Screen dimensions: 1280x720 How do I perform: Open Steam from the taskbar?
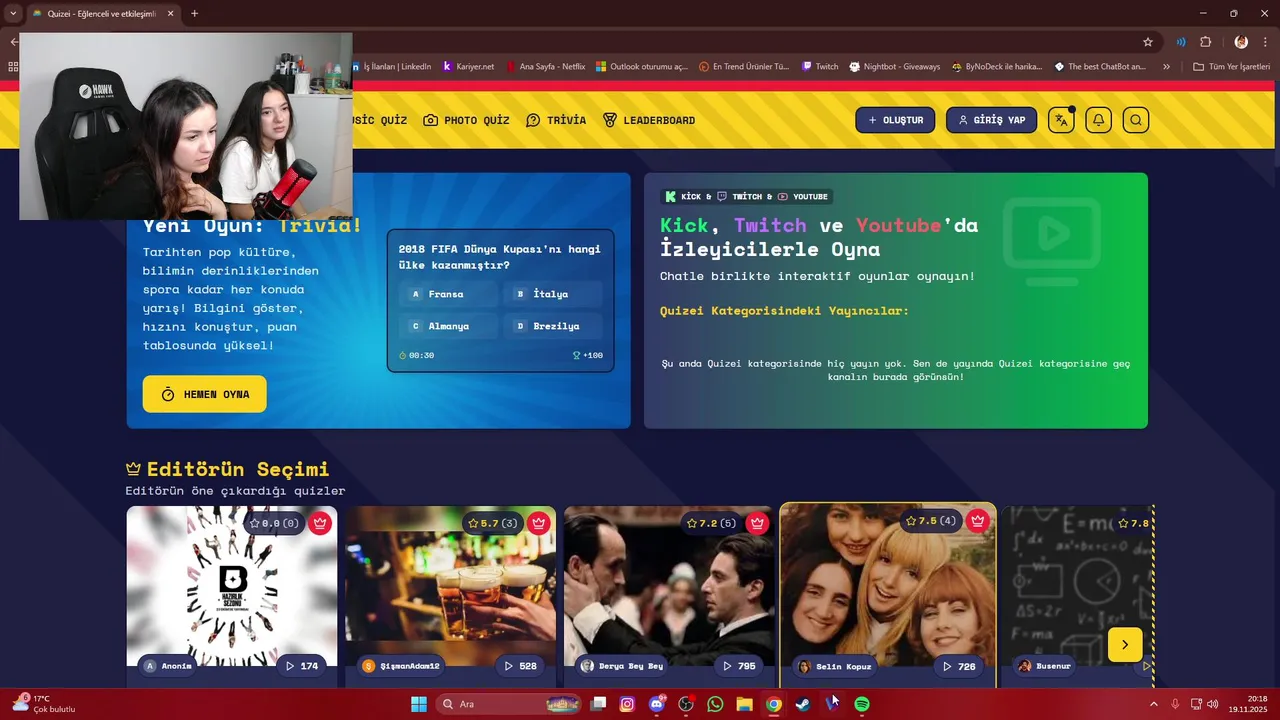[803, 704]
